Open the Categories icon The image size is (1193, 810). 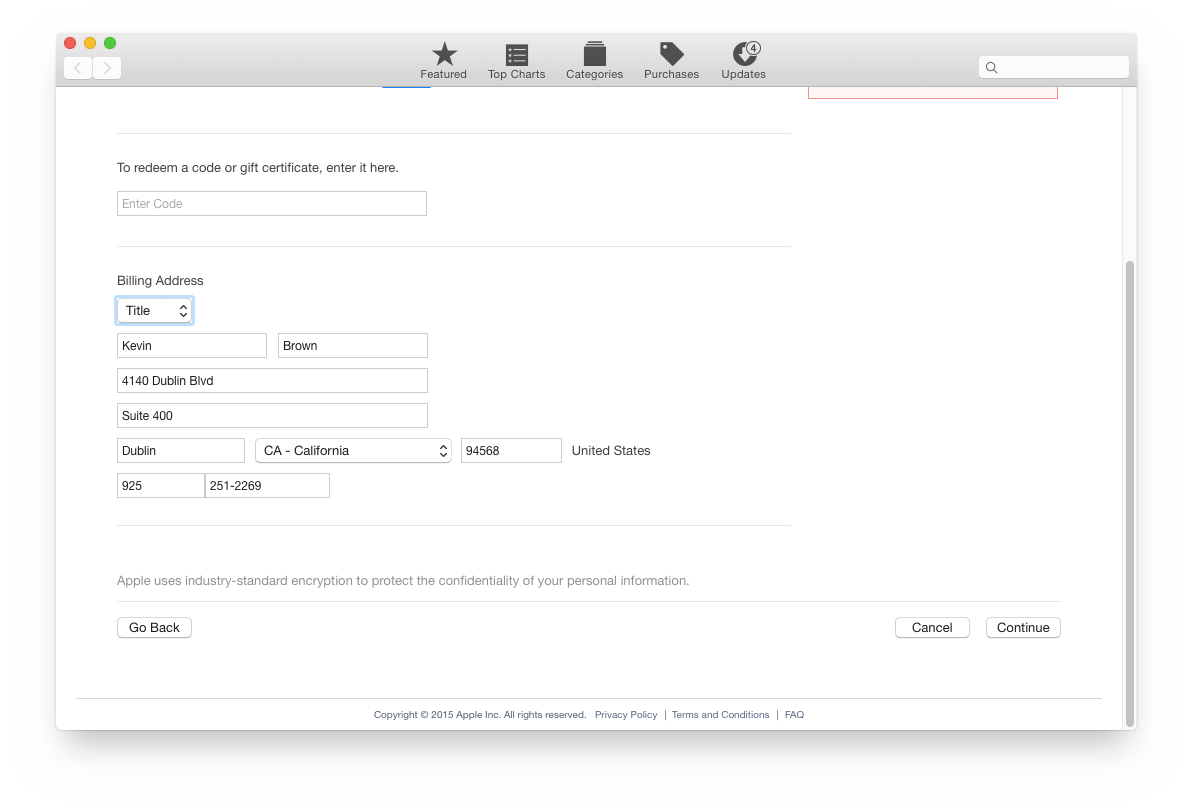click(x=594, y=55)
